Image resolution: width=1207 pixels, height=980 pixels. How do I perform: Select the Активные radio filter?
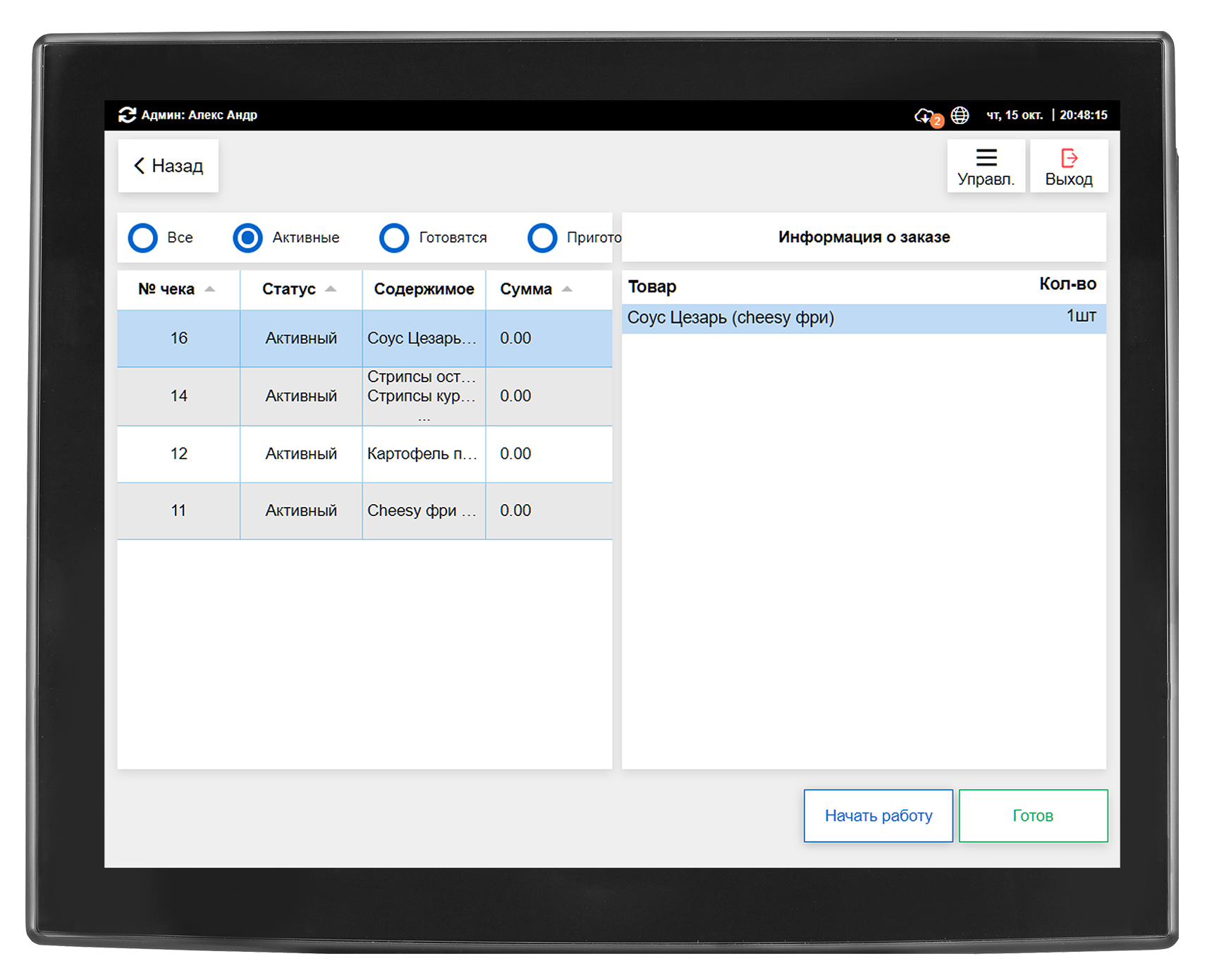tap(247, 238)
